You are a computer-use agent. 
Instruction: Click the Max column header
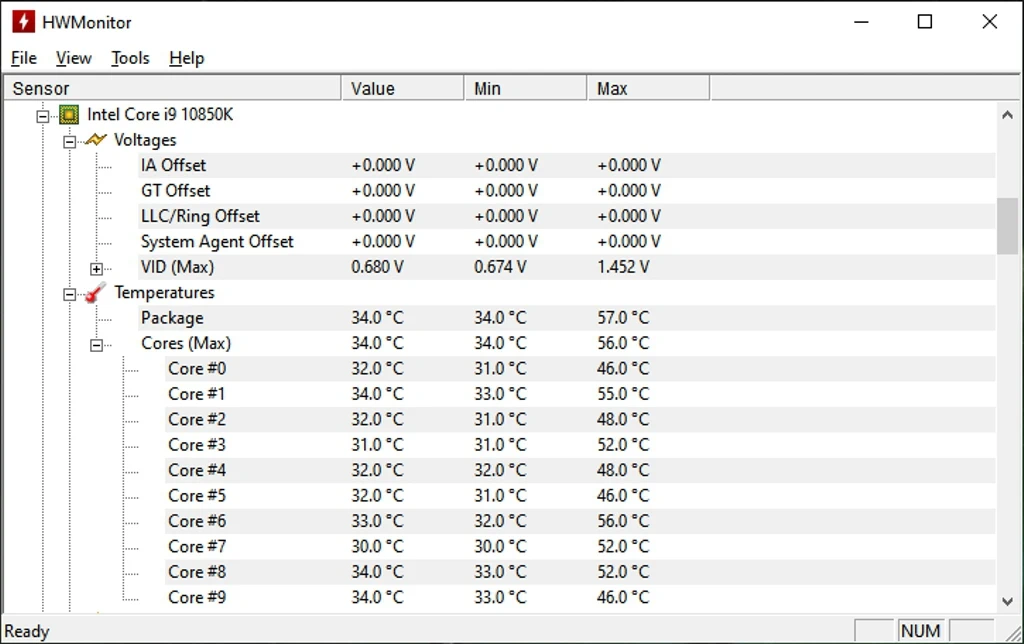coord(648,88)
